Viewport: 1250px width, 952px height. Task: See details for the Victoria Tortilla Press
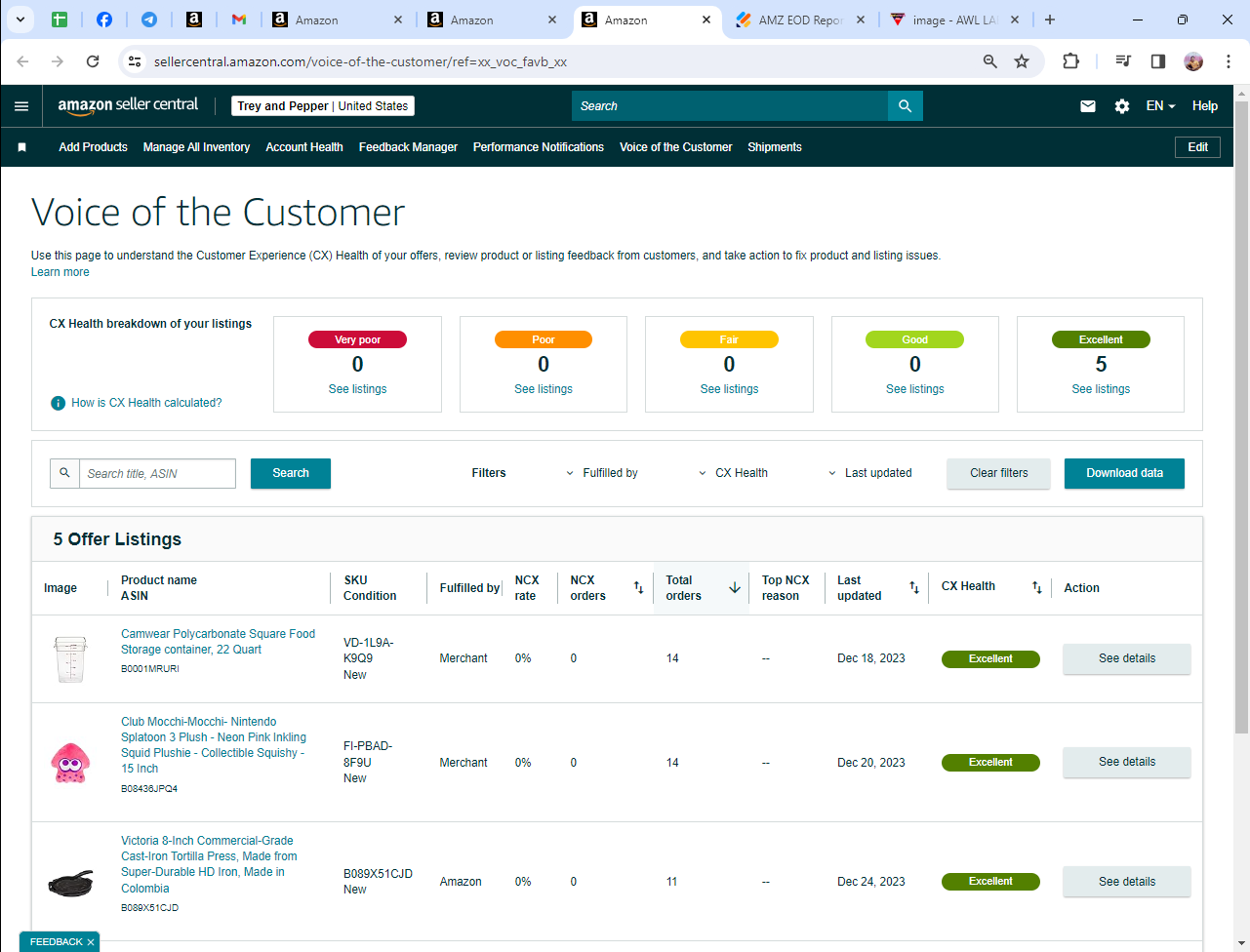[1127, 881]
